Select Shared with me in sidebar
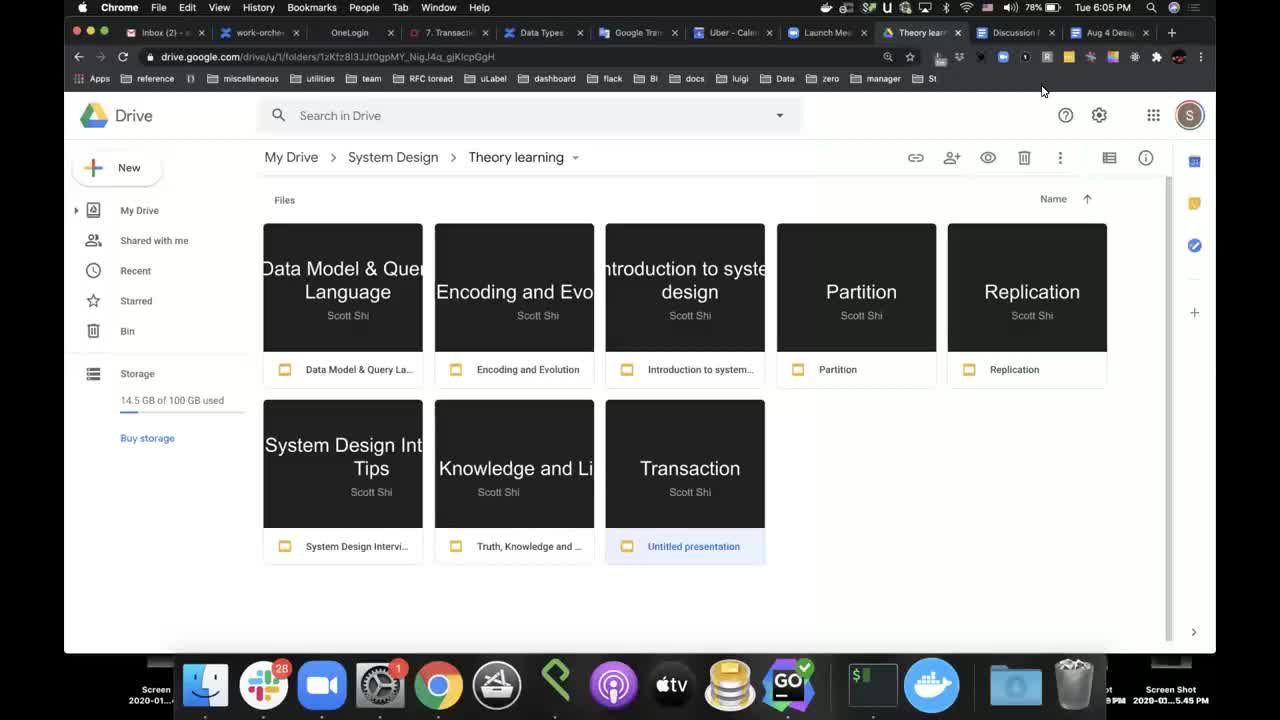 pos(154,241)
